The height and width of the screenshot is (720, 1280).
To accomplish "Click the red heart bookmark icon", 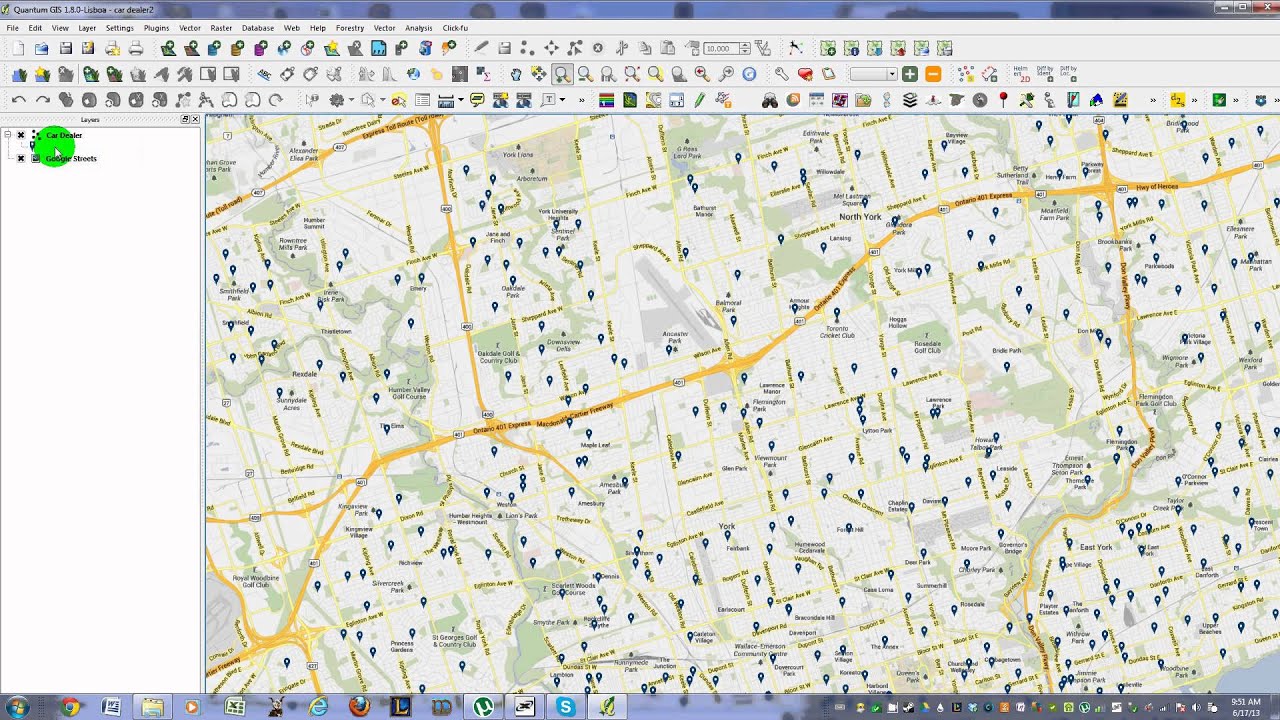I will 805,74.
